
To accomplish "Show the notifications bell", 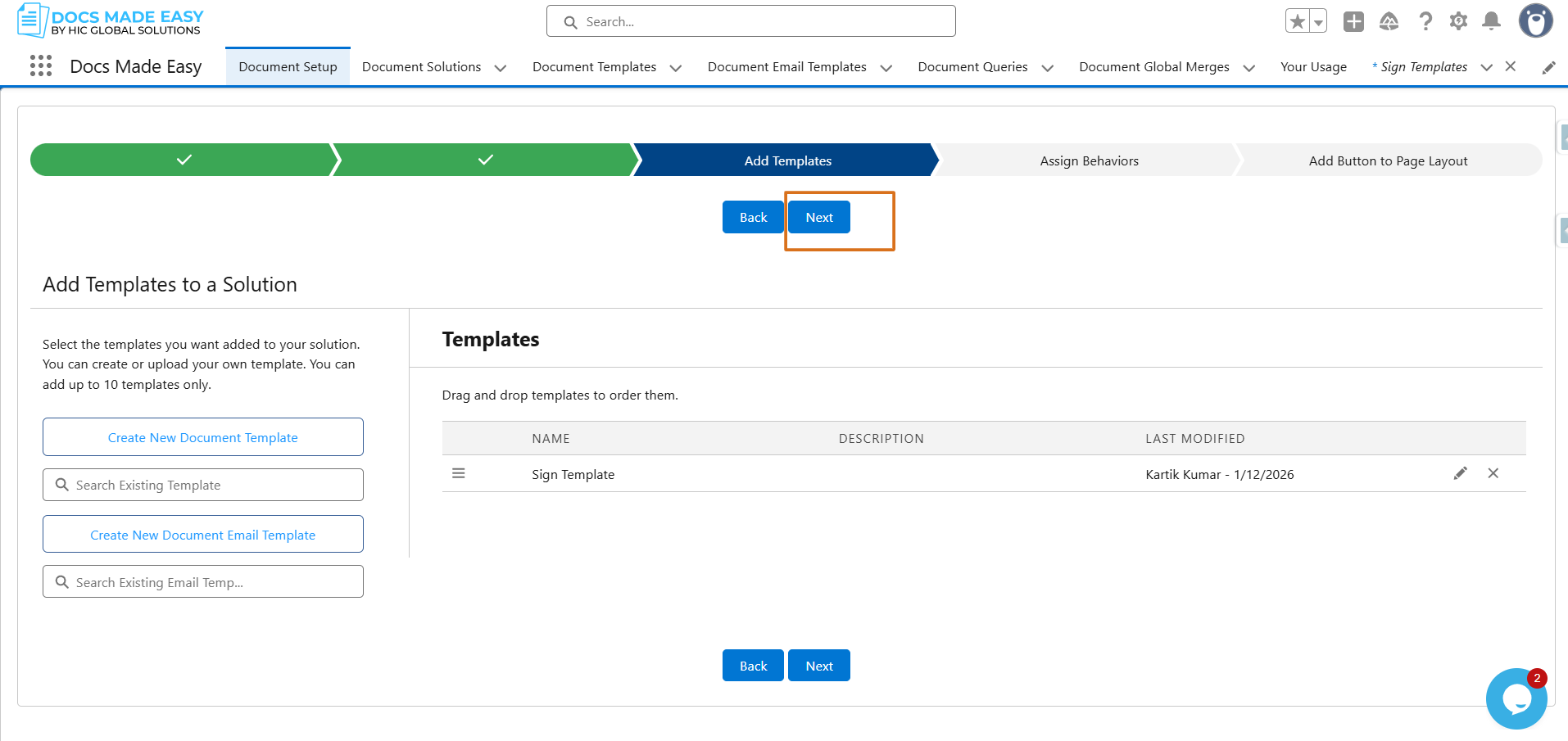I will [1492, 21].
